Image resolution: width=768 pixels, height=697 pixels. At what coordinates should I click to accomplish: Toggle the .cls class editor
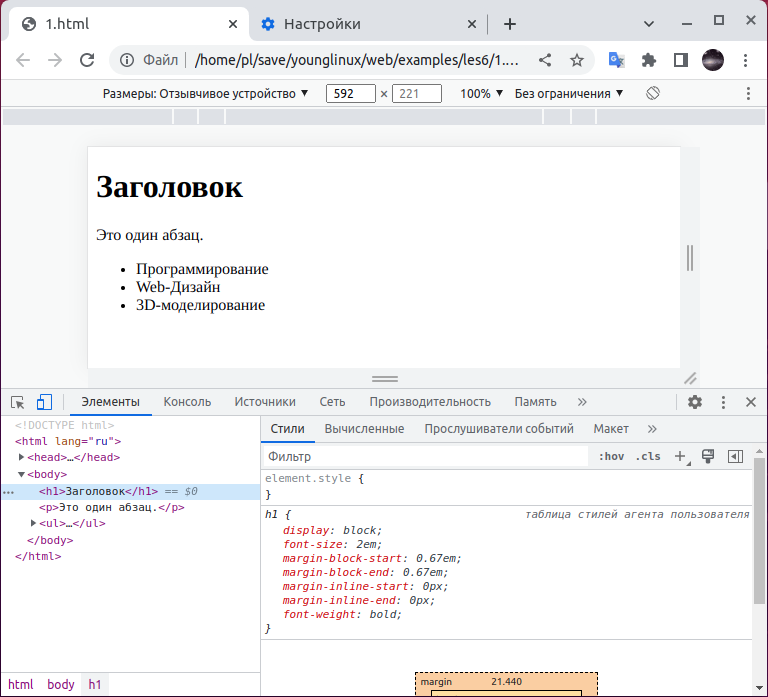tap(648, 457)
